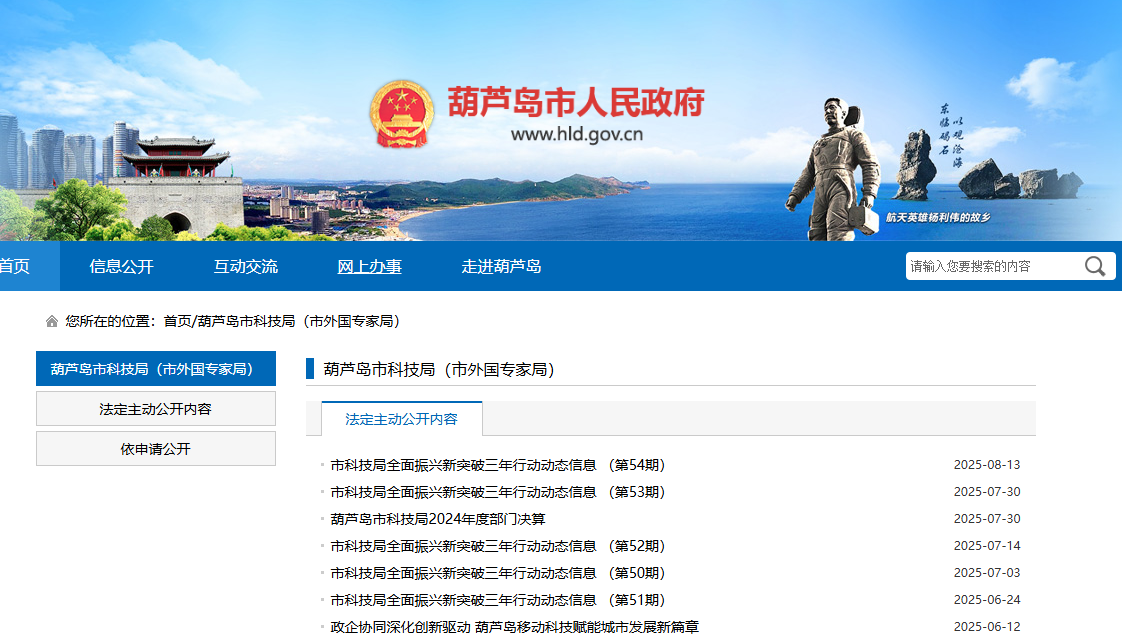Screen dimensions: 1122x637
Task: Open the 第54期 动态信息 article
Action: 497,465
